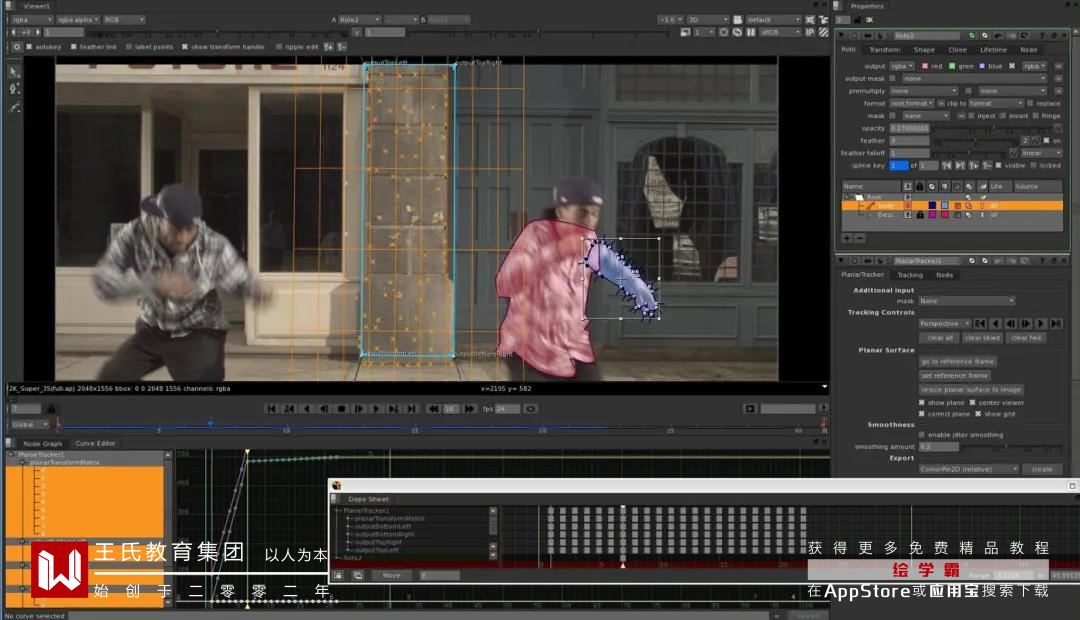Click the lock icon on Bezi row
The width and height of the screenshot is (1080, 620).
pos(920,215)
